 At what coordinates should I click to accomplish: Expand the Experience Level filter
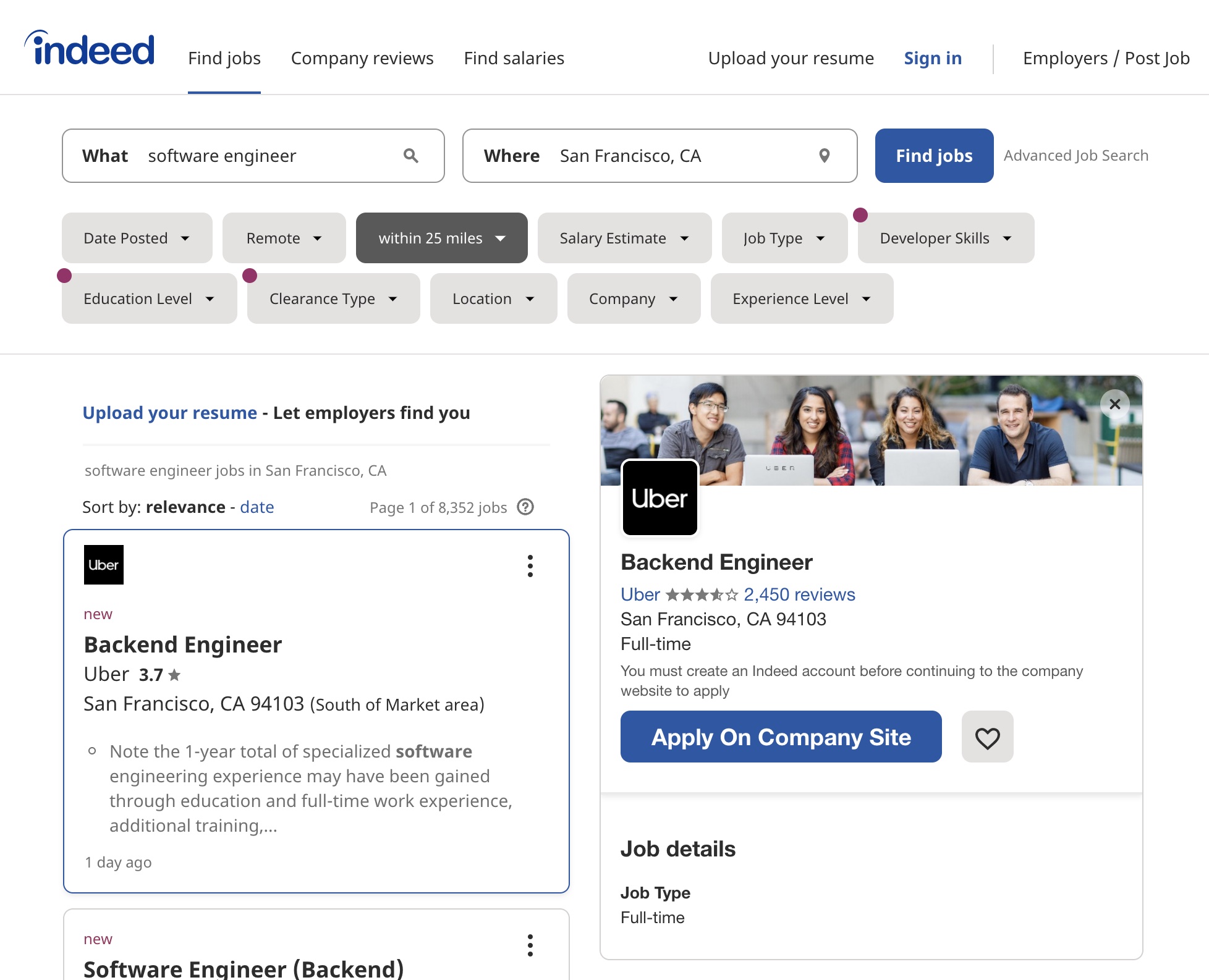coord(802,298)
